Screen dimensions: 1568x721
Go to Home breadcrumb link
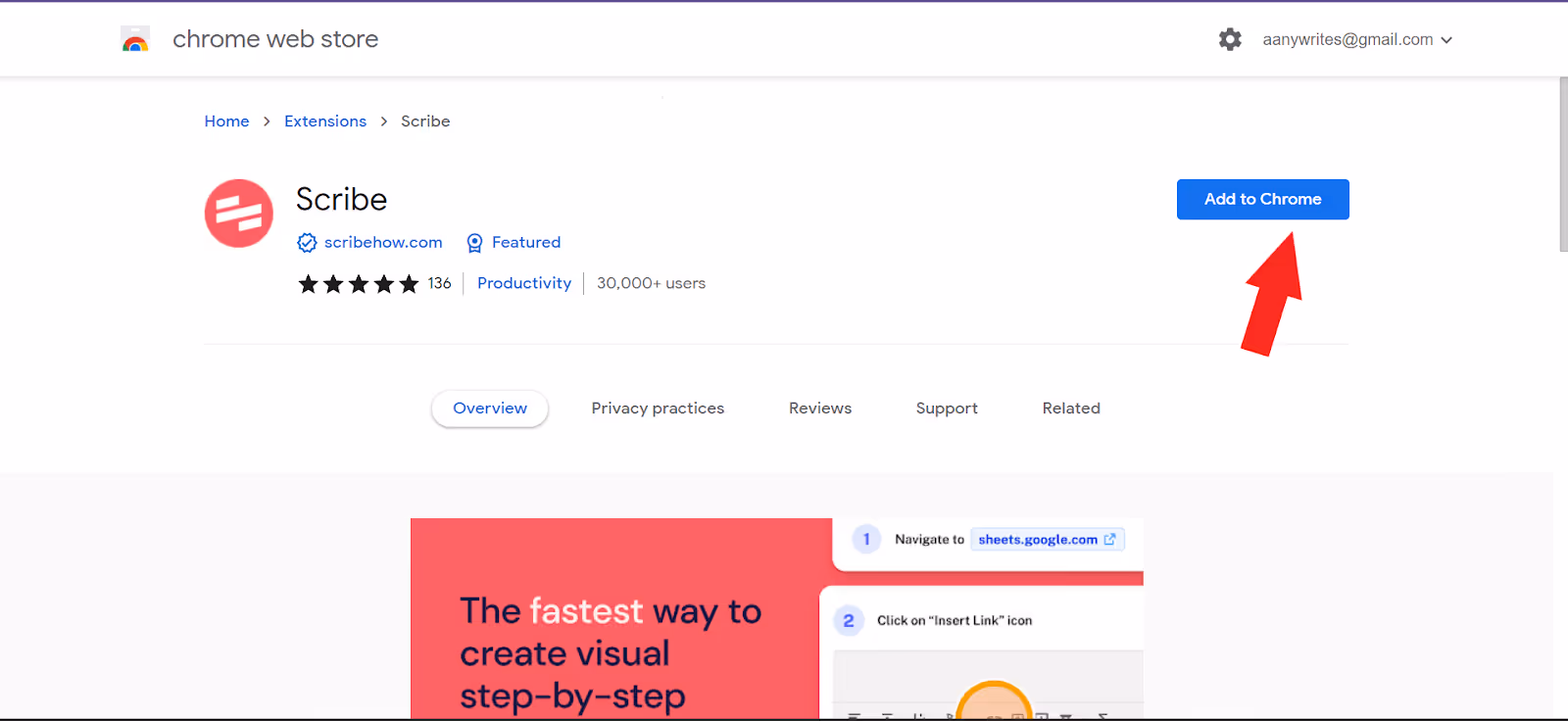[x=226, y=121]
